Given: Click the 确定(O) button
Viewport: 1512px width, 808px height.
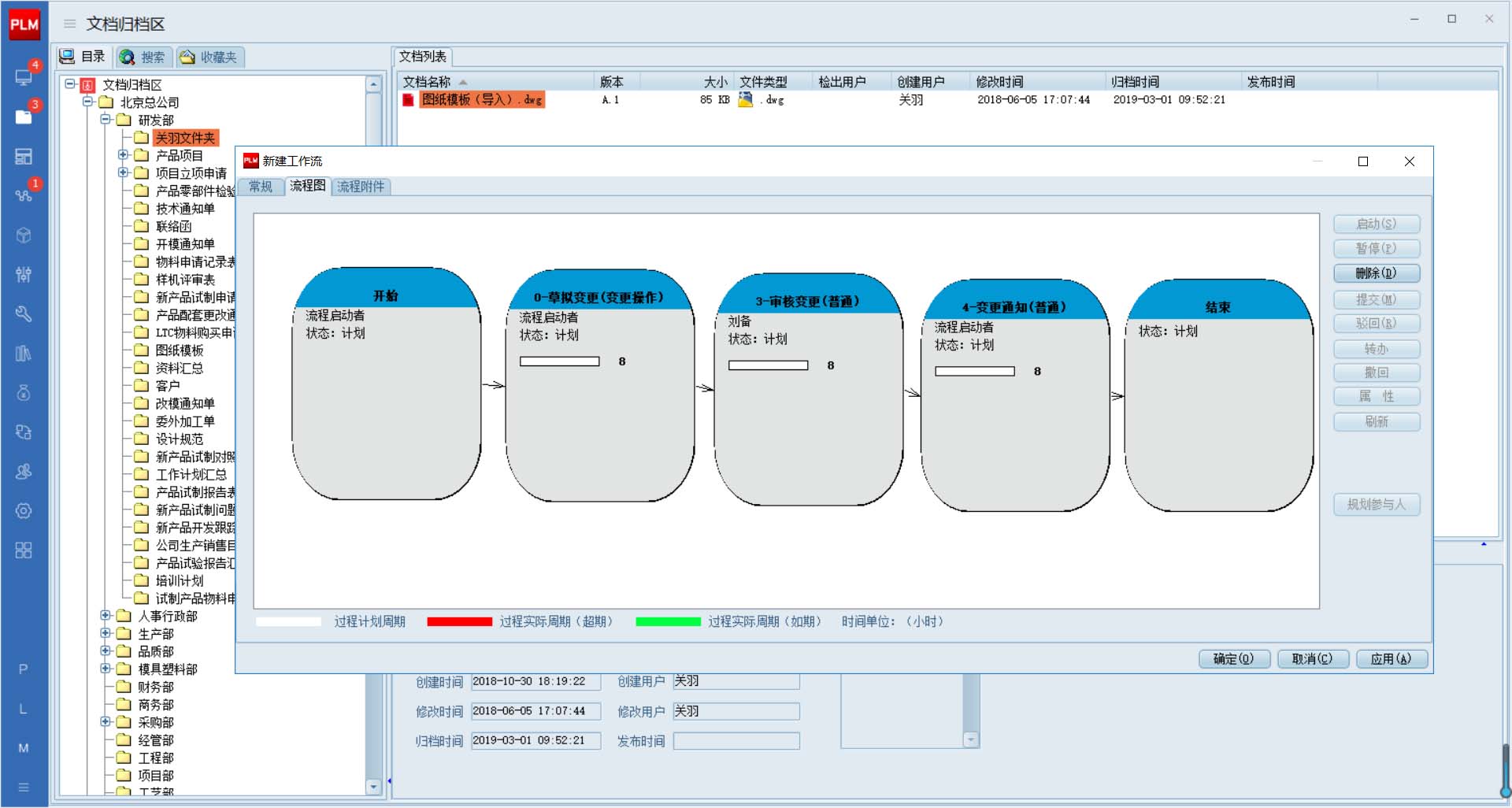Looking at the screenshot, I should point(1233,658).
